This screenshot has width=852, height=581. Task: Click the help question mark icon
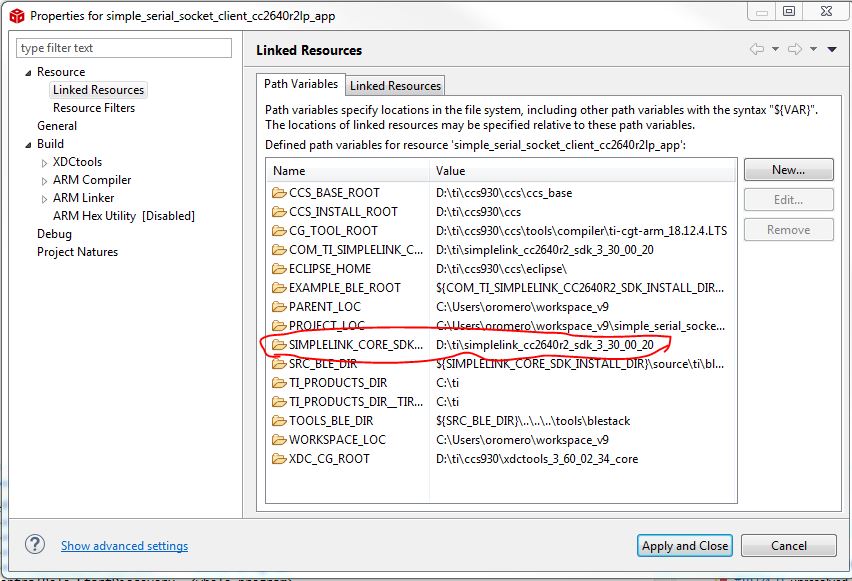pos(35,544)
